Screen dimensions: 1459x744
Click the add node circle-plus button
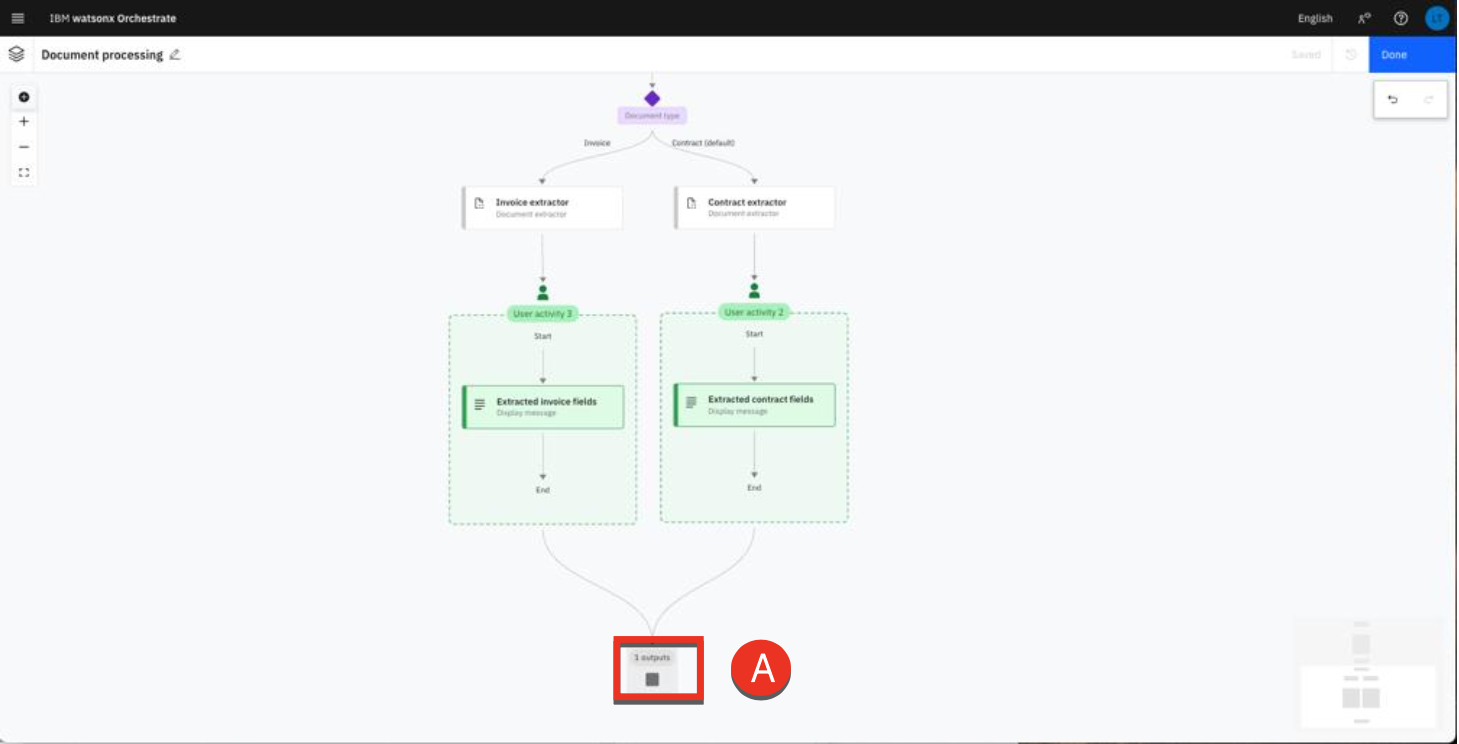[x=24, y=97]
